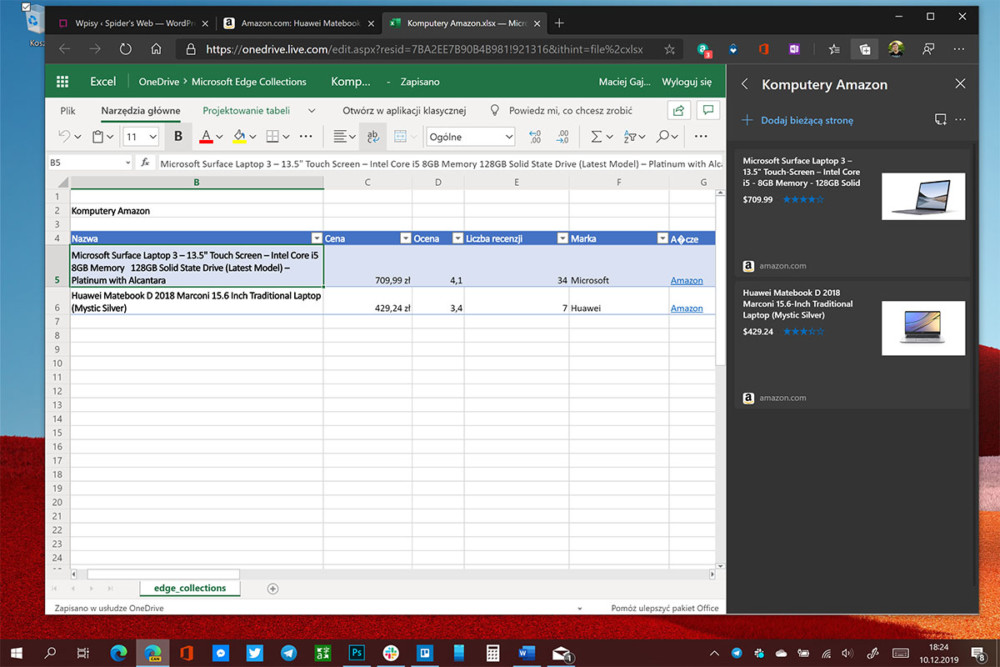Add a new sheet with plus icon
This screenshot has height=667, width=1000.
(272, 589)
